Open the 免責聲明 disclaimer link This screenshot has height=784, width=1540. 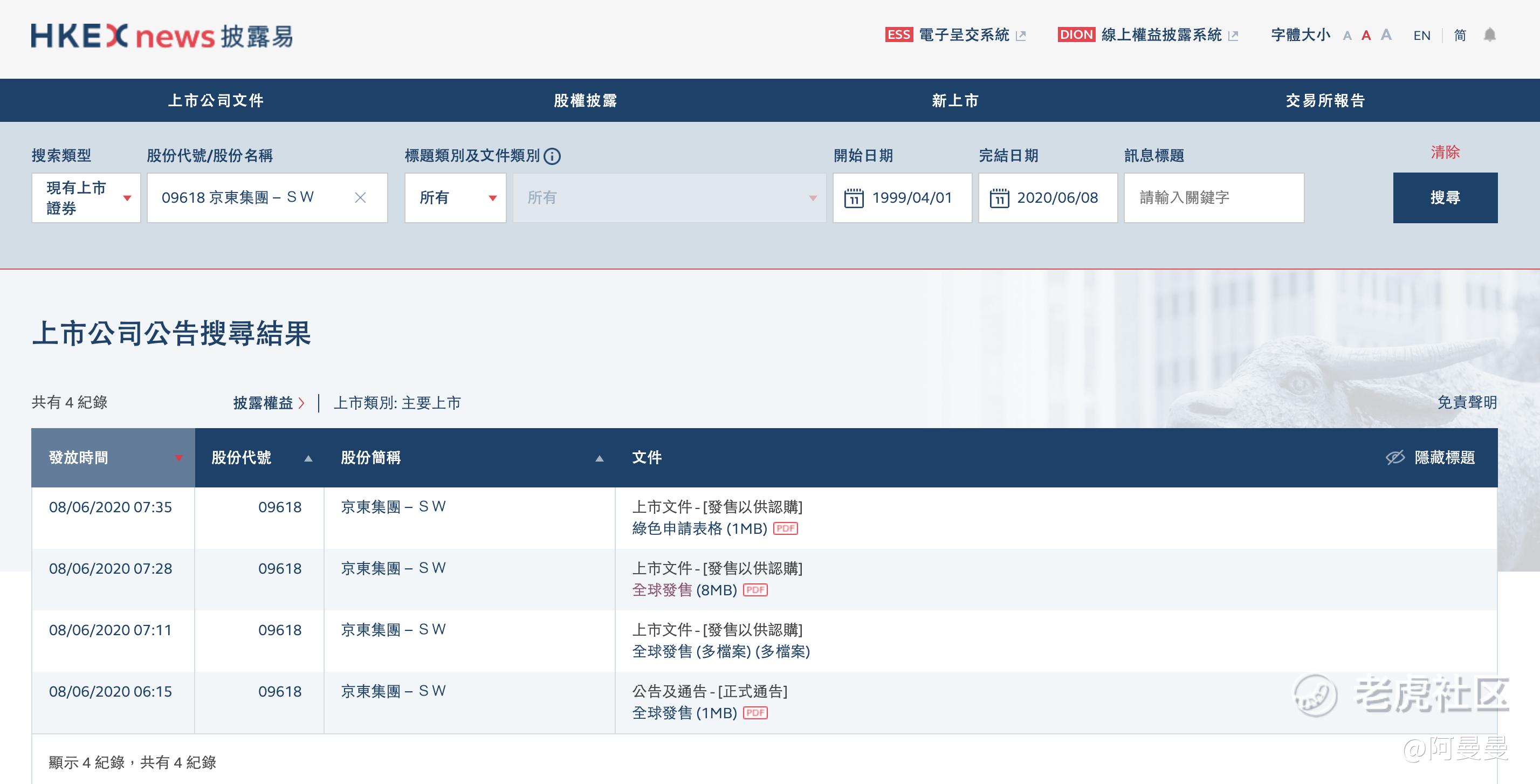(x=1467, y=402)
